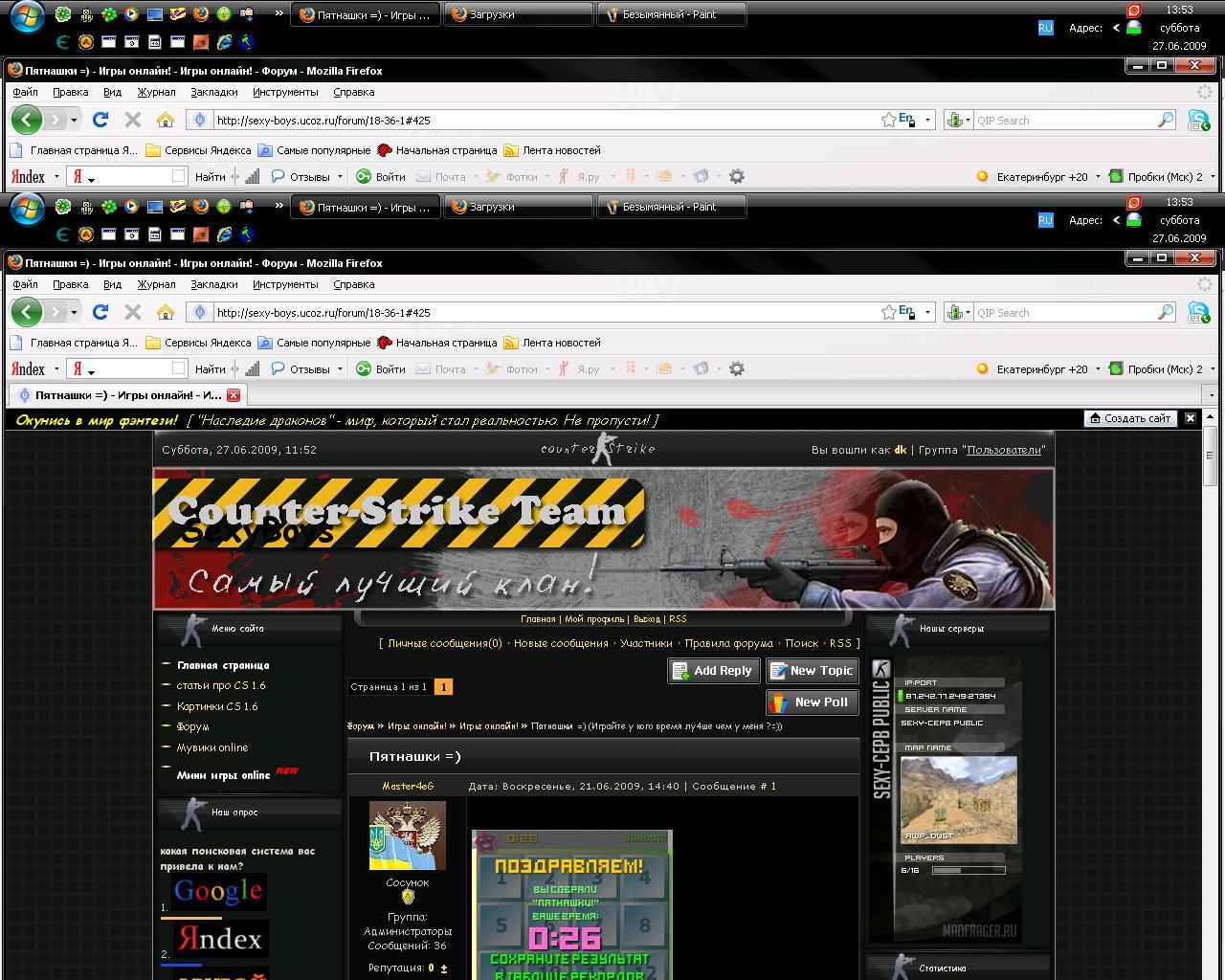This screenshot has width=1225, height=980.
Task: Click settings gear in the Yandex bar just above the forum tab
Action: click(736, 368)
